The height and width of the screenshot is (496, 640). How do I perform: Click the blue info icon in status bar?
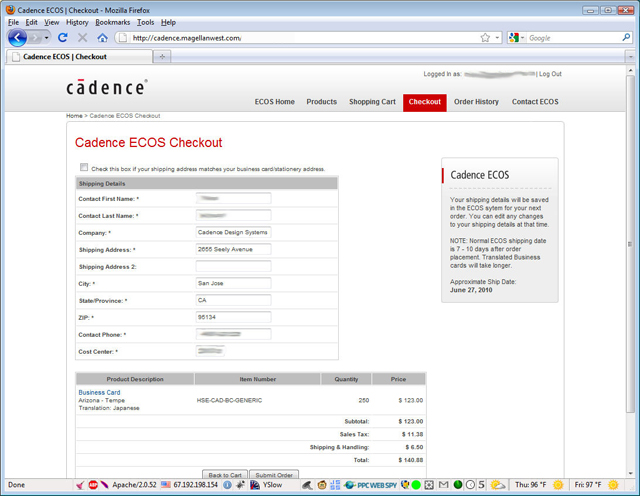coord(227,485)
